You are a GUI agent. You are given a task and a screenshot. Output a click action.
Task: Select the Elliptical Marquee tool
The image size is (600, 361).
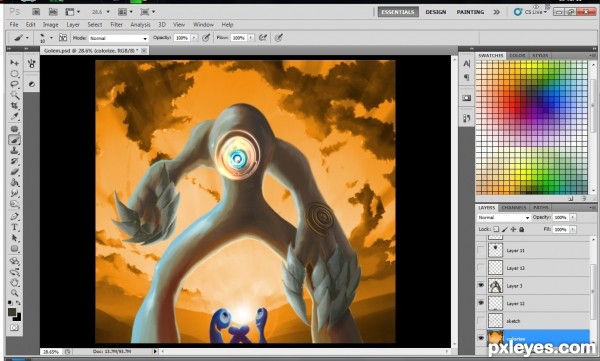(x=15, y=74)
